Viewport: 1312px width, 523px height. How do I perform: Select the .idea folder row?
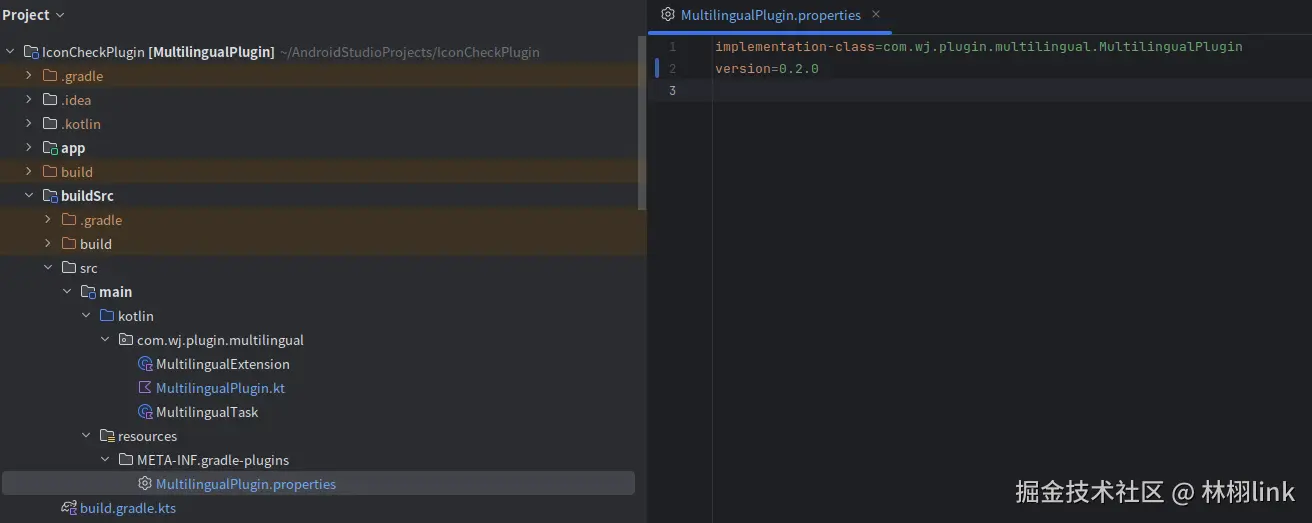[319, 100]
